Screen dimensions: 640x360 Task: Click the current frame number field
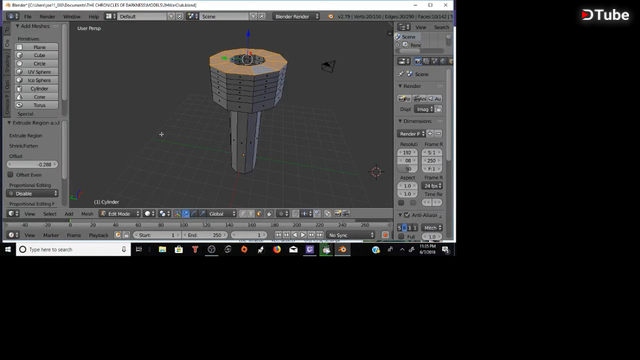click(x=249, y=235)
